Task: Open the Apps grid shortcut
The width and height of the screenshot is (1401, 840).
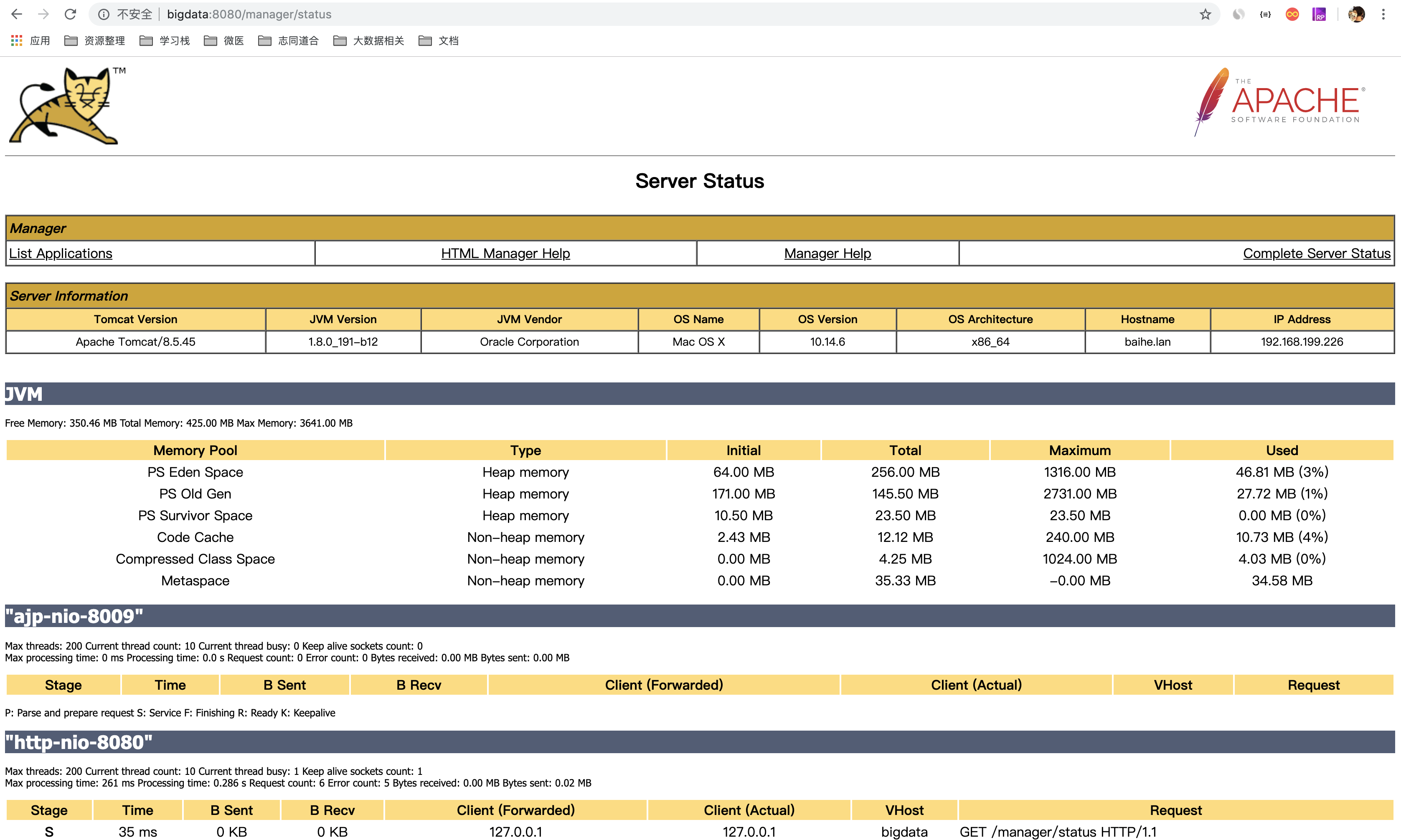Action: click(30, 41)
